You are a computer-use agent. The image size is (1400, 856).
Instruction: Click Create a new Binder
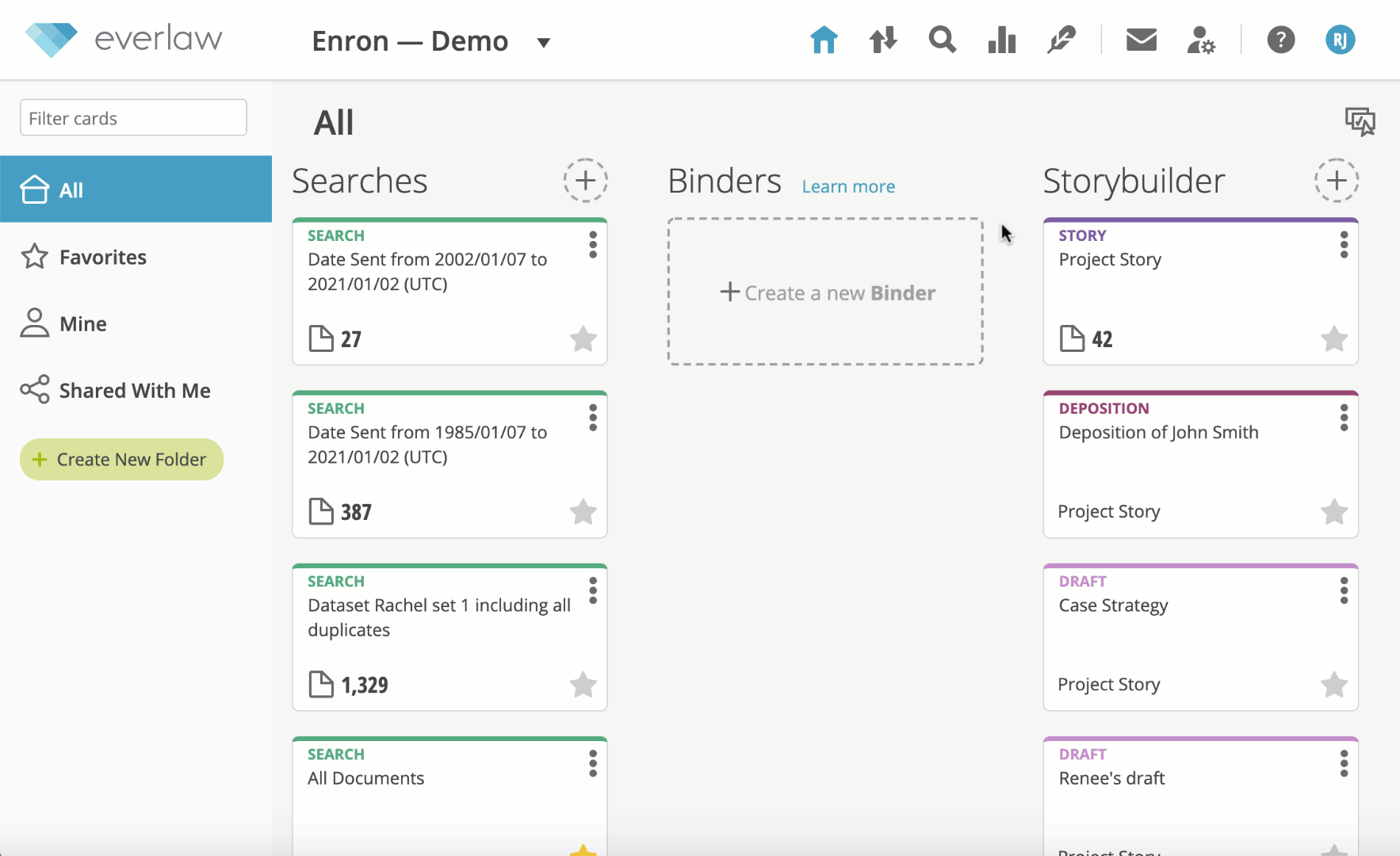[825, 292]
